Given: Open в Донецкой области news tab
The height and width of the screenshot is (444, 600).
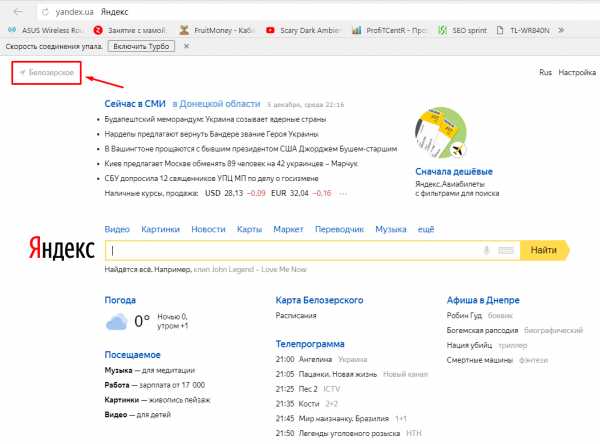Looking at the screenshot, I should pyautogui.click(x=216, y=104).
